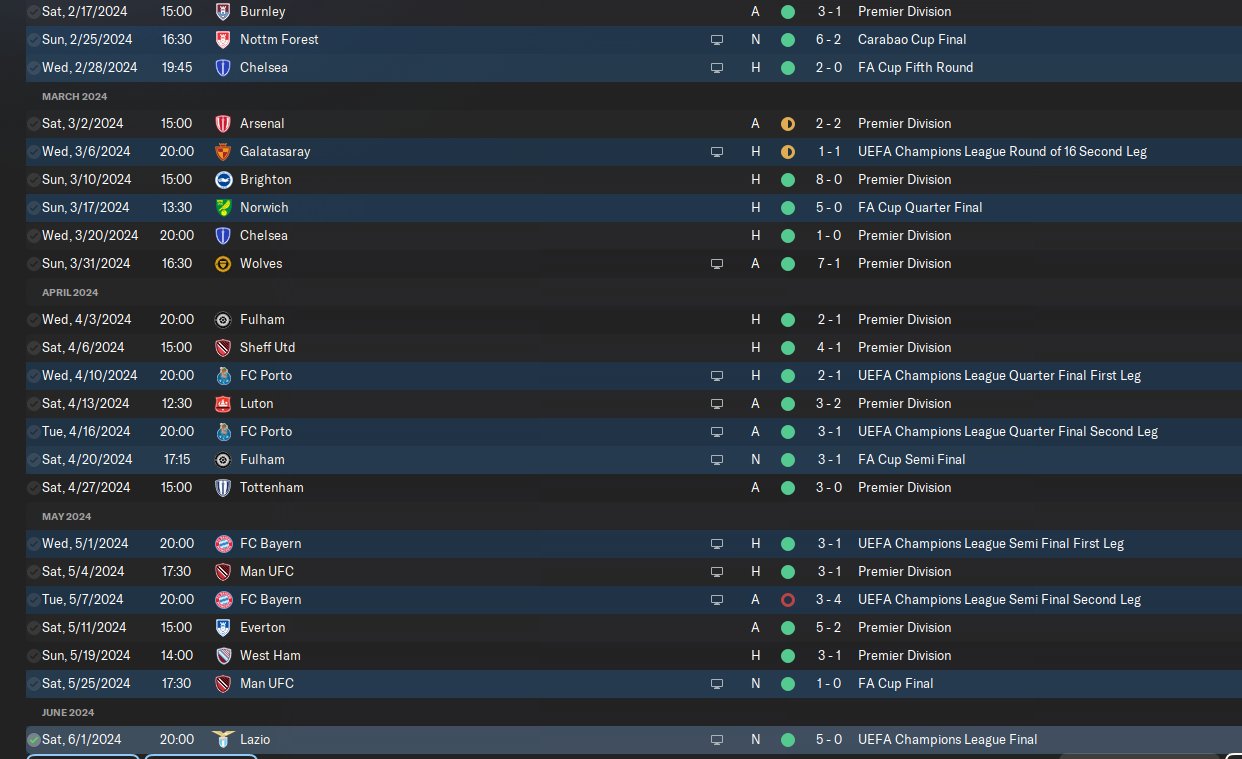
Task: Select the West Ham fixture row
Action: coord(634,656)
